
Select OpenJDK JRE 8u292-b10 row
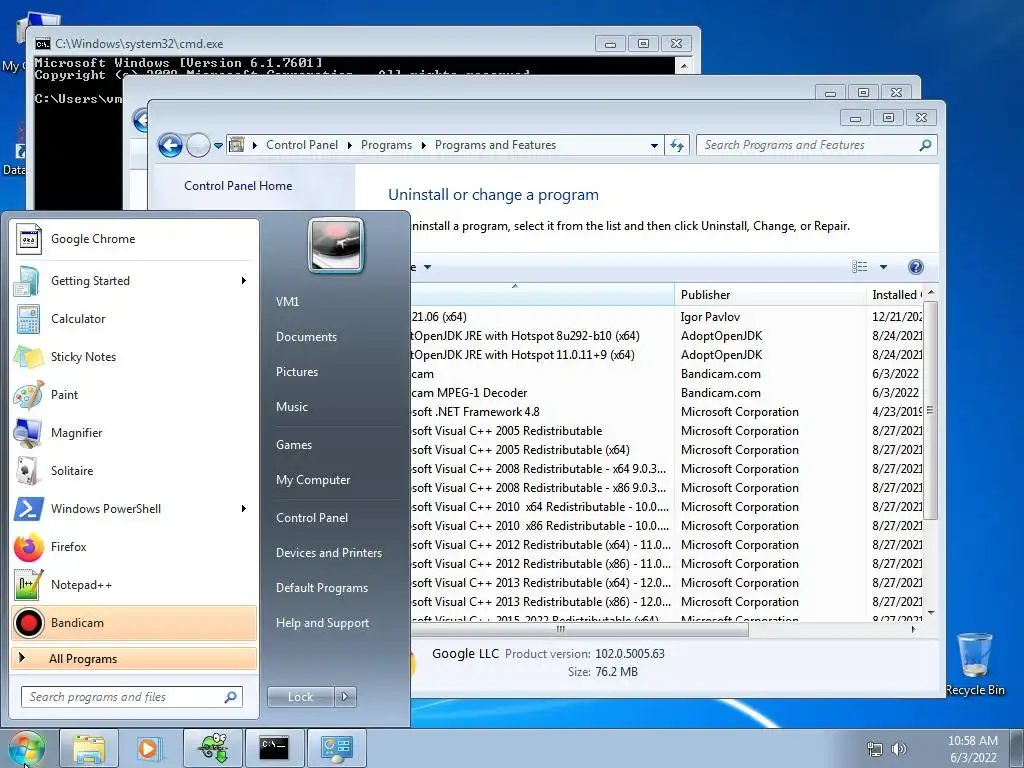667,336
